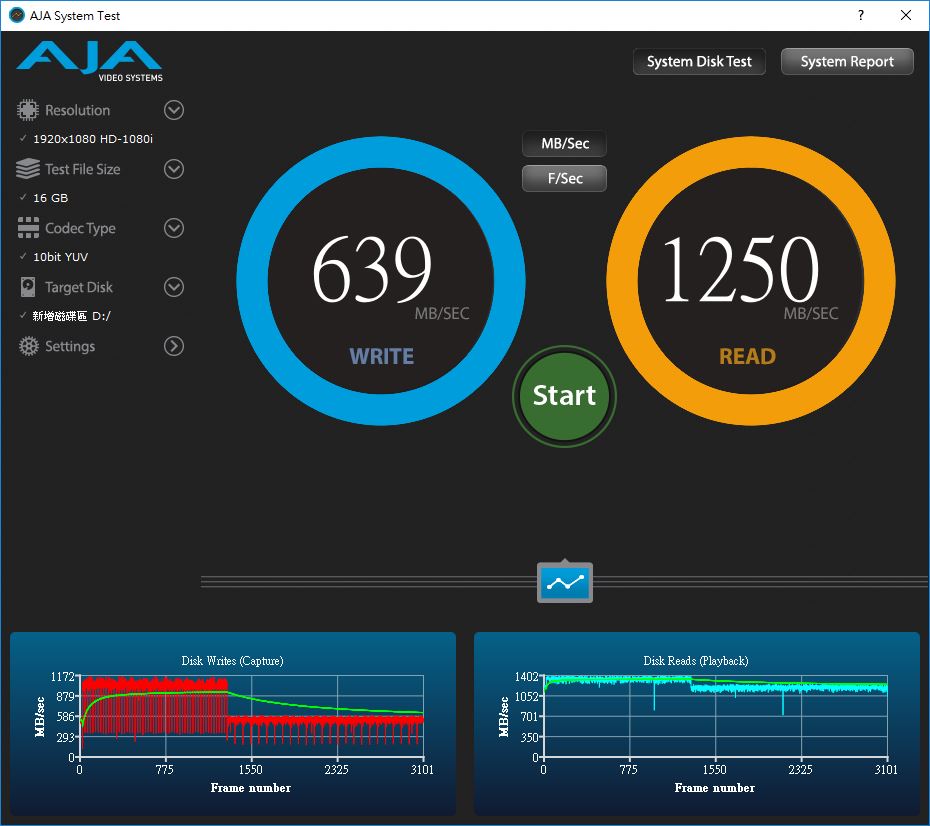Image resolution: width=930 pixels, height=826 pixels.
Task: Click the Codec Type film strip icon
Action: [28, 228]
